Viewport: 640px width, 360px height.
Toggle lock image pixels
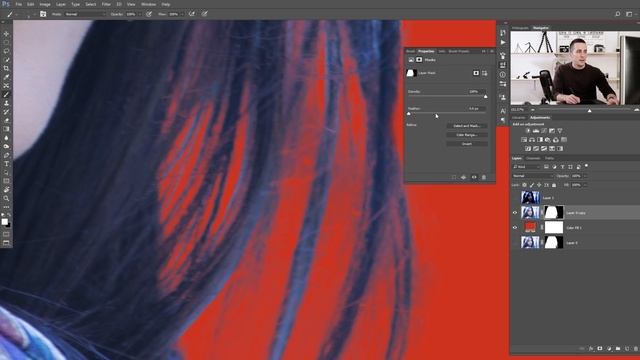532,185
